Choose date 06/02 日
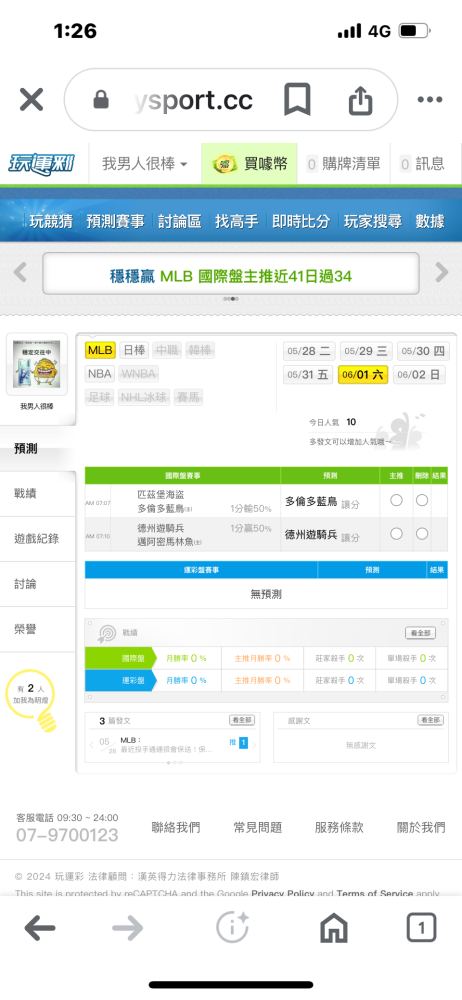This screenshot has height=1000, width=462. (419, 375)
